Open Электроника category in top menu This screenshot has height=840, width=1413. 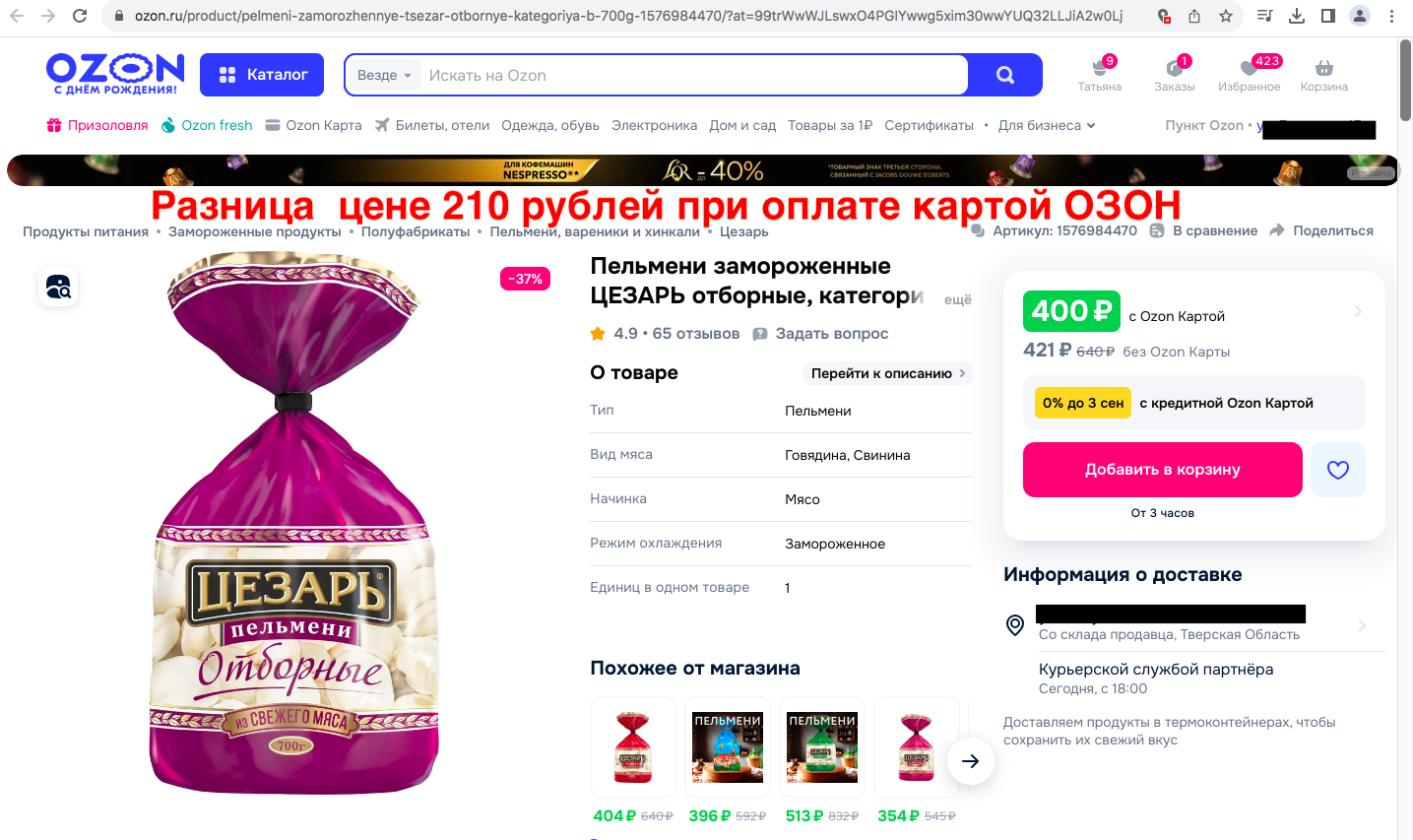[654, 125]
